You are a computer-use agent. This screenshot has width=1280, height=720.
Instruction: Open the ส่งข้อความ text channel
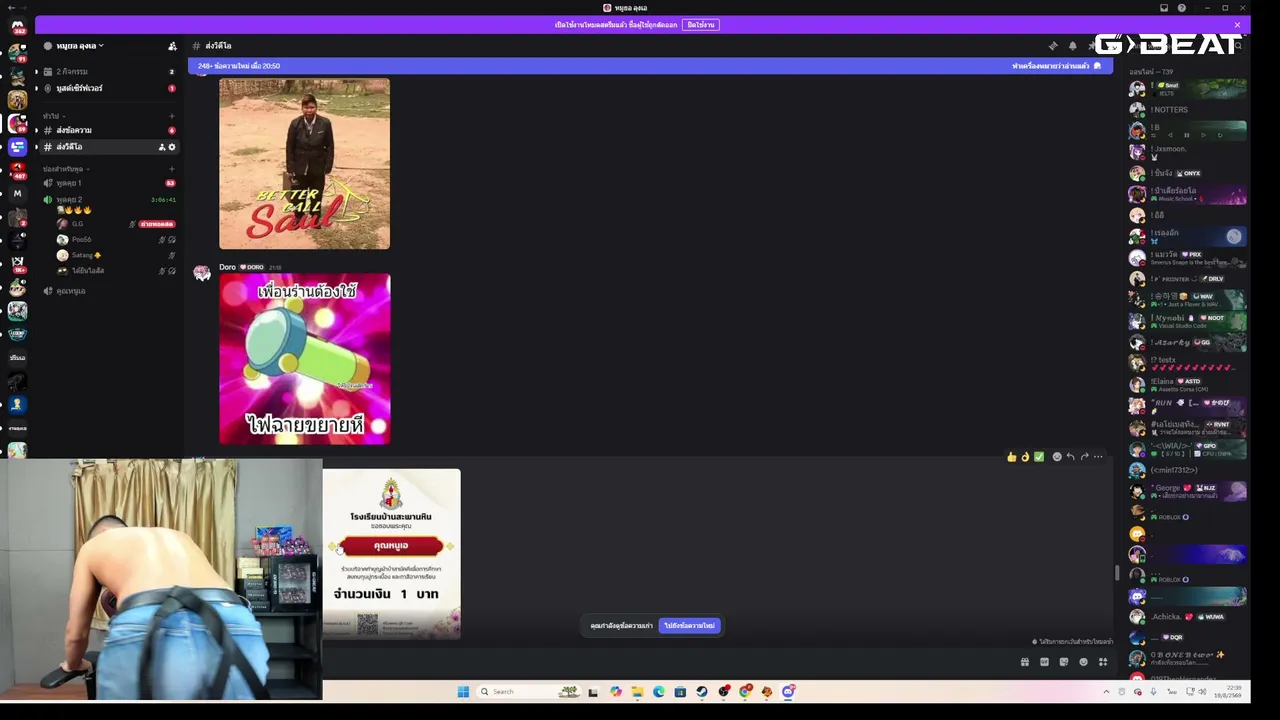click(110, 131)
